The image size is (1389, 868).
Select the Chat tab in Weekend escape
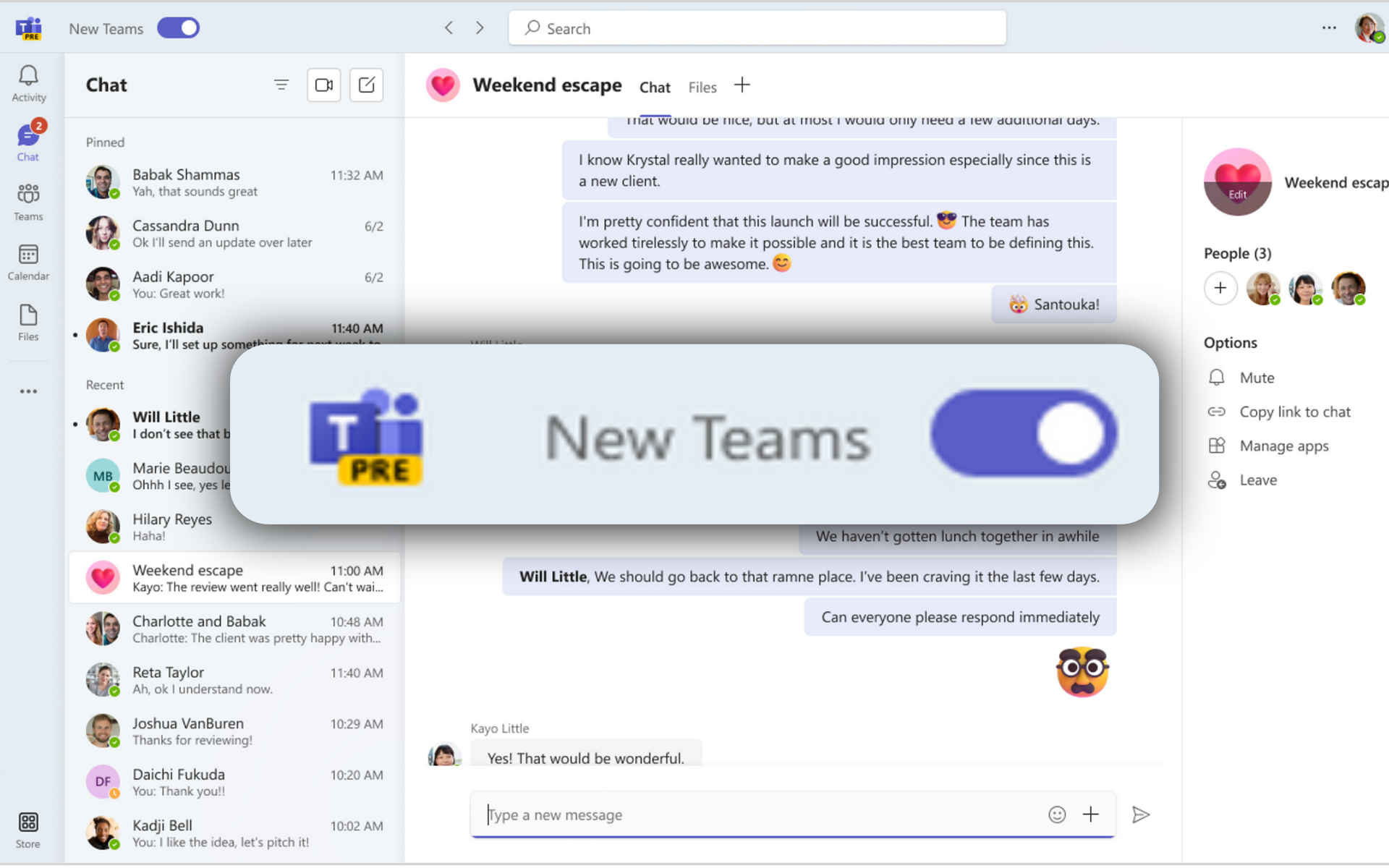pos(655,88)
